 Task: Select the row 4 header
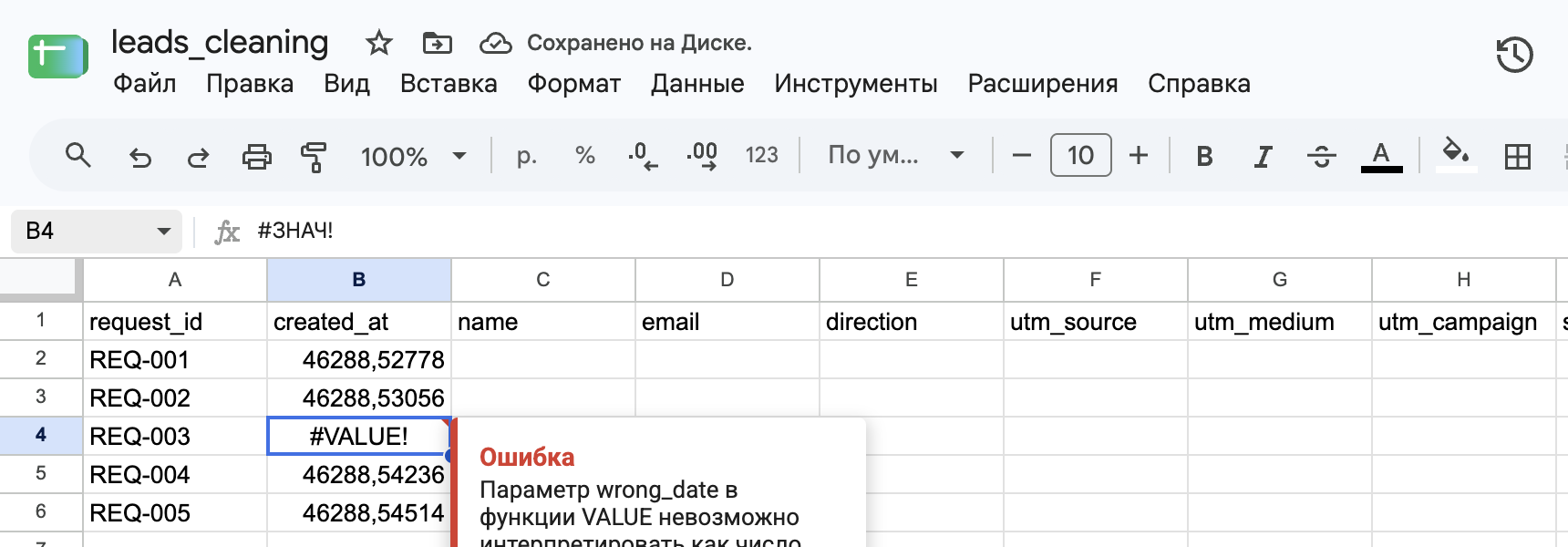coord(41,436)
